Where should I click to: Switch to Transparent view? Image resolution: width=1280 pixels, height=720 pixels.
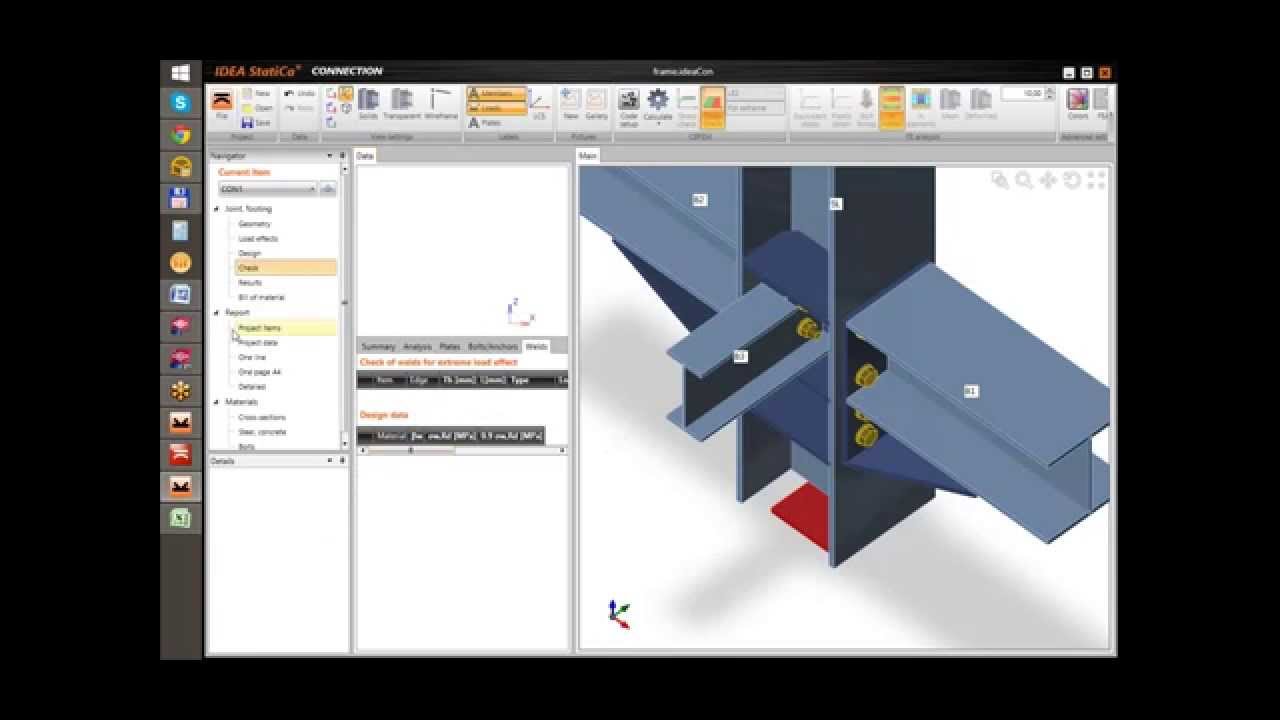coord(402,104)
